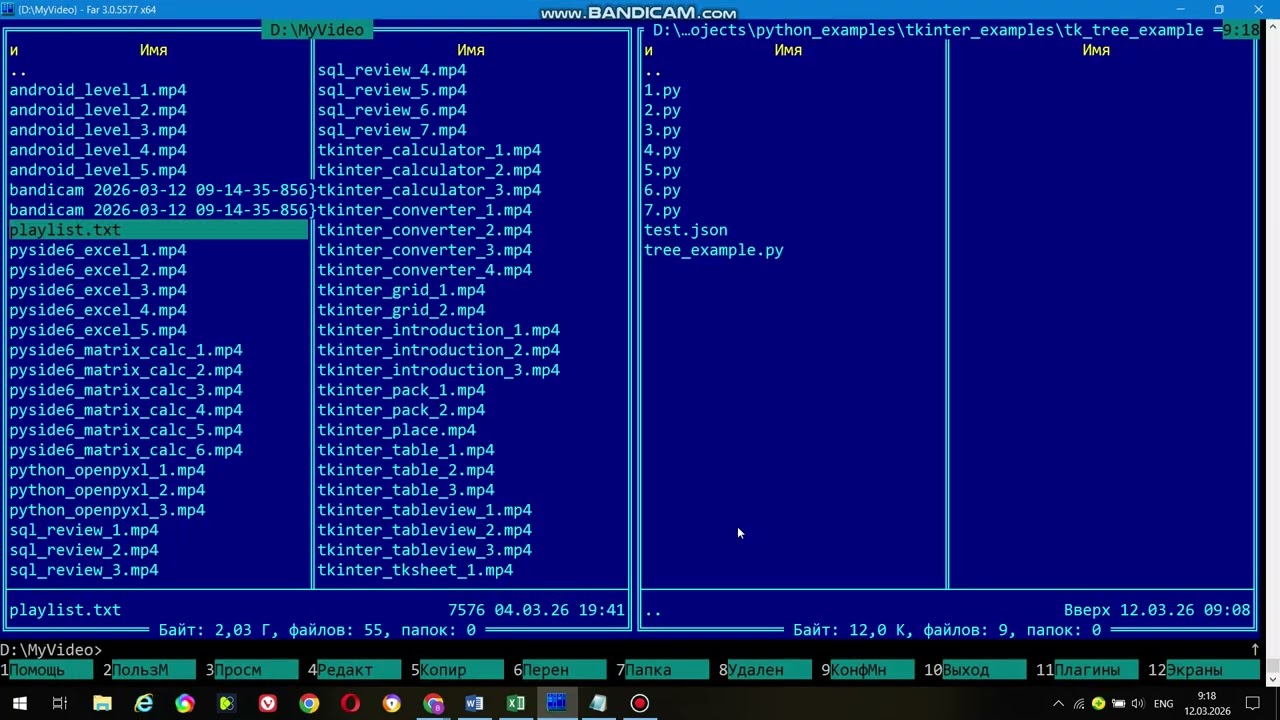1280x720 pixels.
Task: Select tkinter_tableview_2.mp4 file
Action: click(x=425, y=530)
